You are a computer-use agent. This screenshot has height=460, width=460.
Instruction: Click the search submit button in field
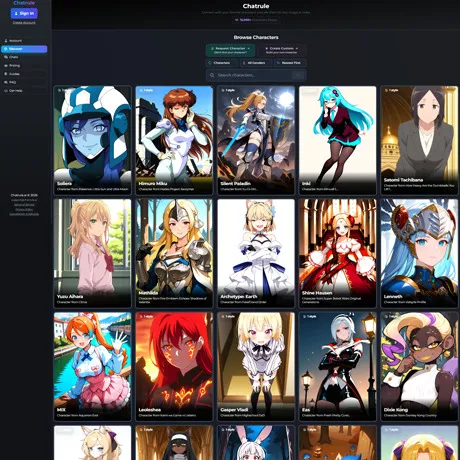298,75
